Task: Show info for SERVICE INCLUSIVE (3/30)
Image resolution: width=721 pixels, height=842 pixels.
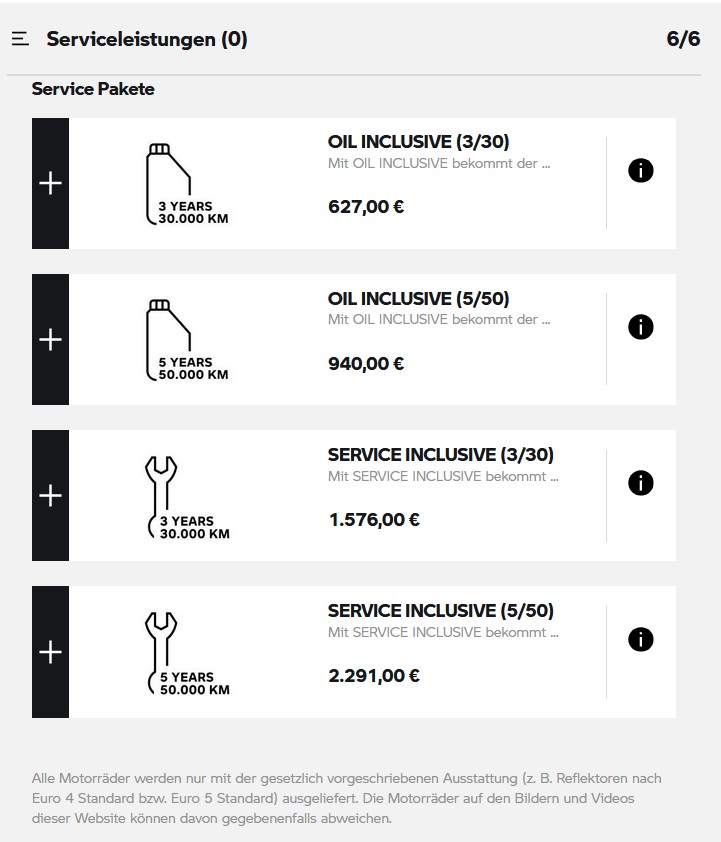Action: click(640, 483)
